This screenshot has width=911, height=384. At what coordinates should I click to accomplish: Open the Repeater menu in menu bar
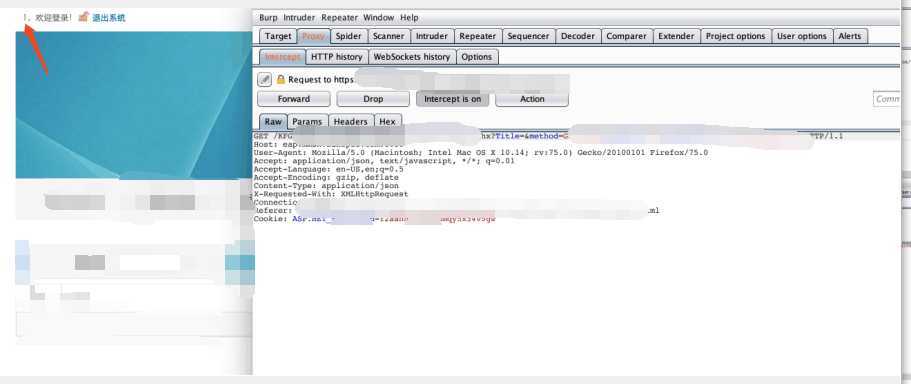[340, 18]
